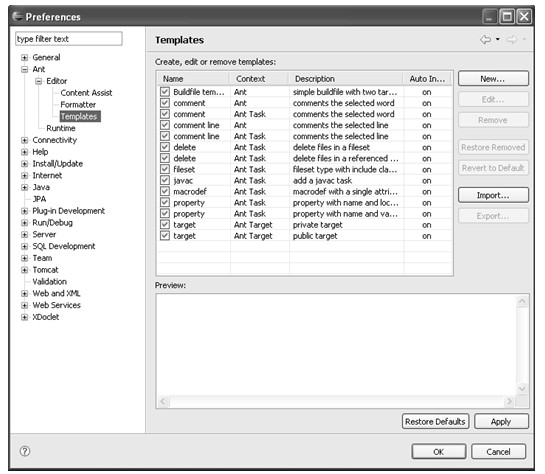The height and width of the screenshot is (474, 545).
Task: Click the Auto In... column header
Action: 427,79
